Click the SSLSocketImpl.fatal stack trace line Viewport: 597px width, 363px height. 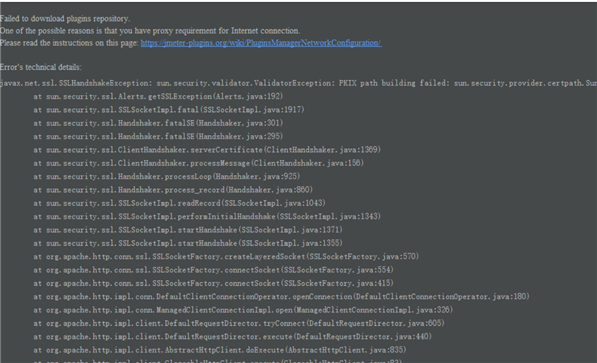[169, 110]
